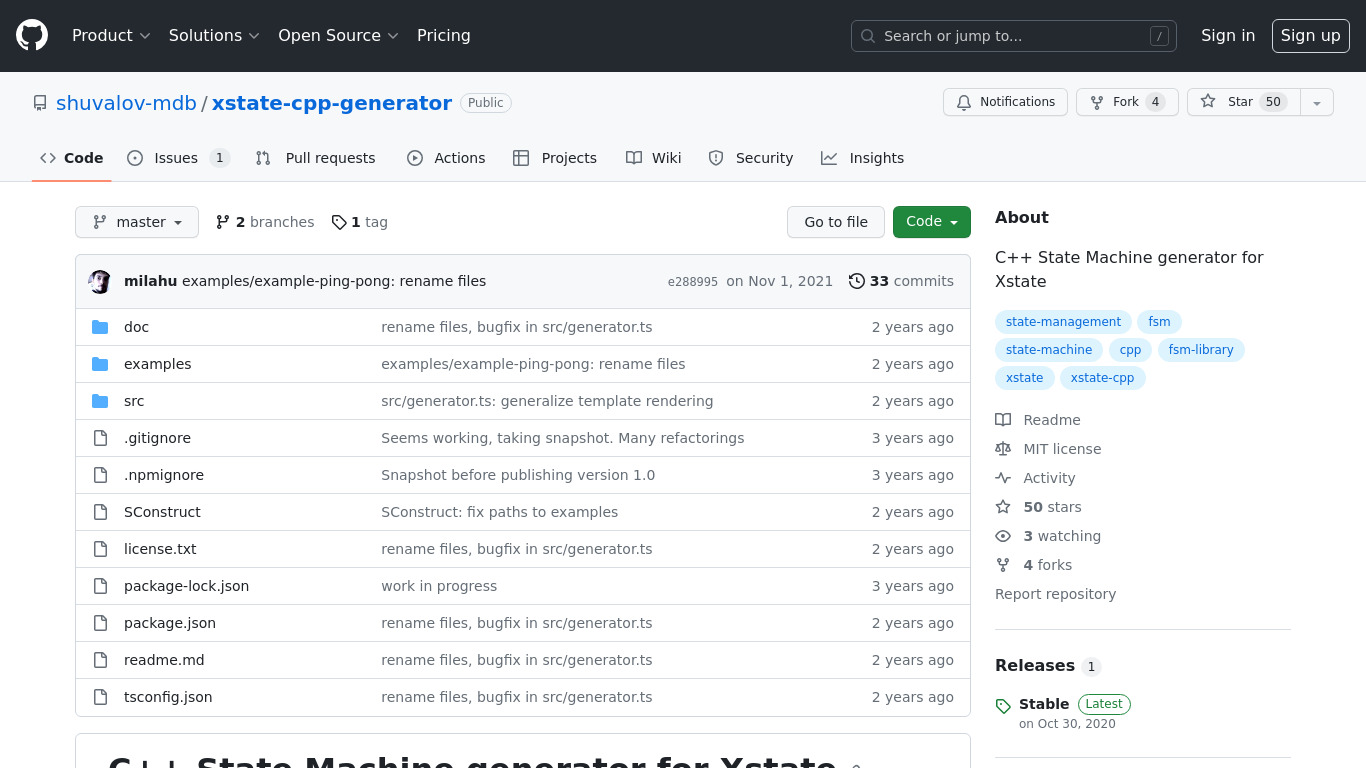Click the eye icon beside 3 watching

[1003, 536]
